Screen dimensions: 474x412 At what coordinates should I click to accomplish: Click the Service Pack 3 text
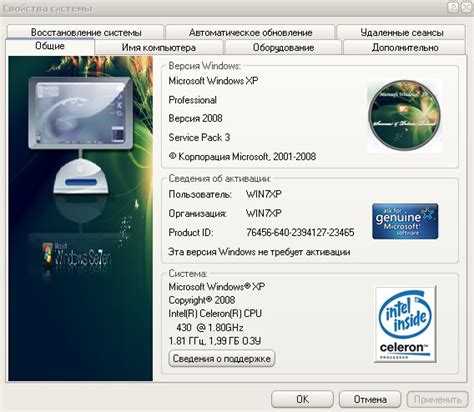[199, 137]
